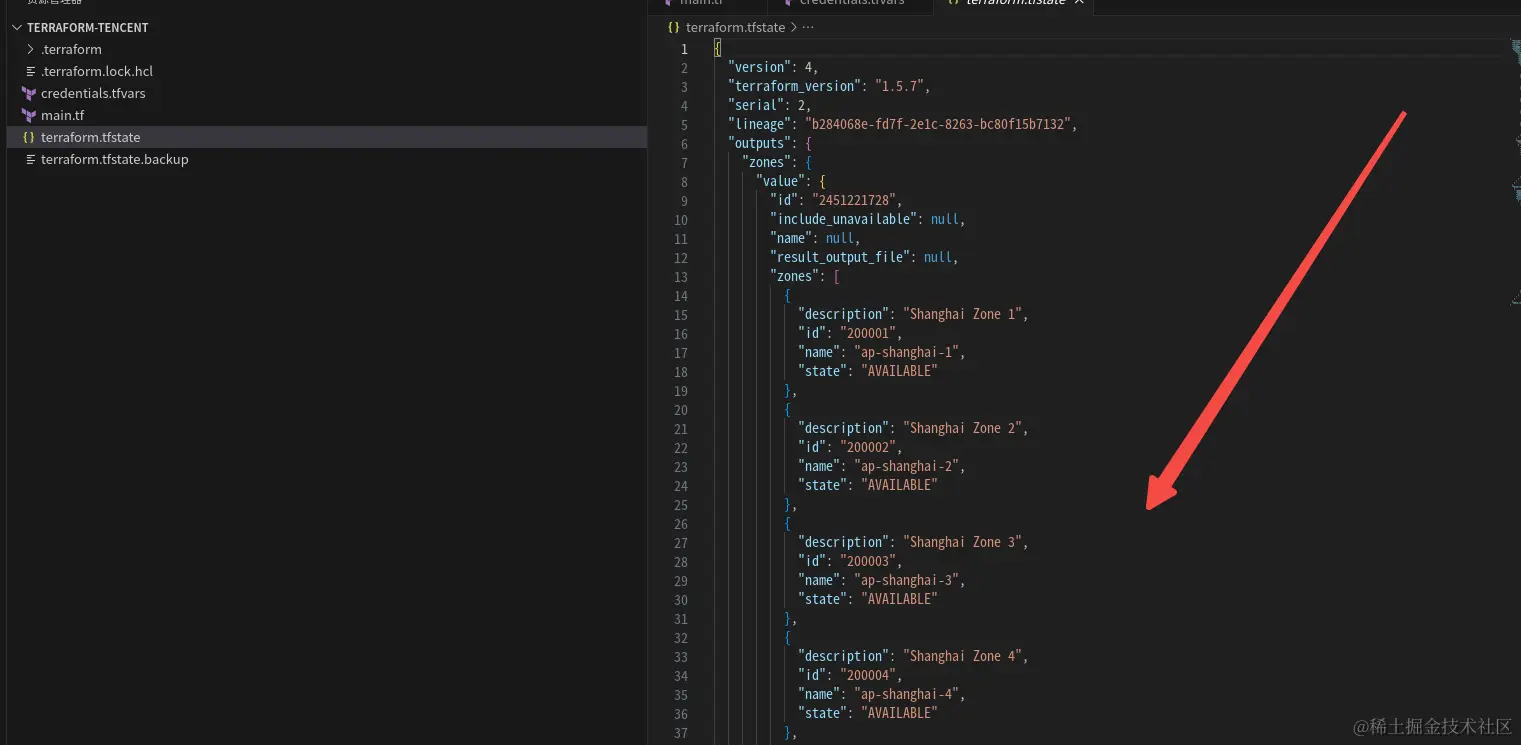
Task: Expand the .terraform folder chevron
Action: pyautogui.click(x=31, y=49)
